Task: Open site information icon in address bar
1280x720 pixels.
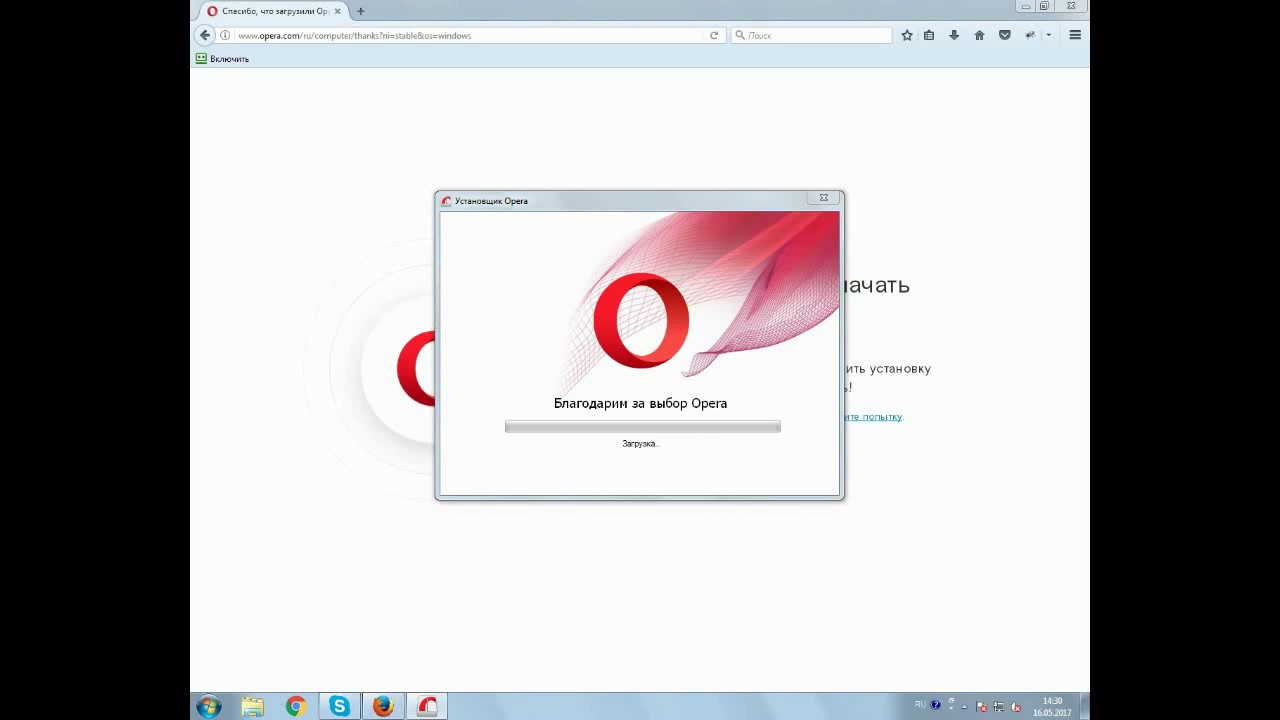Action: tap(225, 35)
